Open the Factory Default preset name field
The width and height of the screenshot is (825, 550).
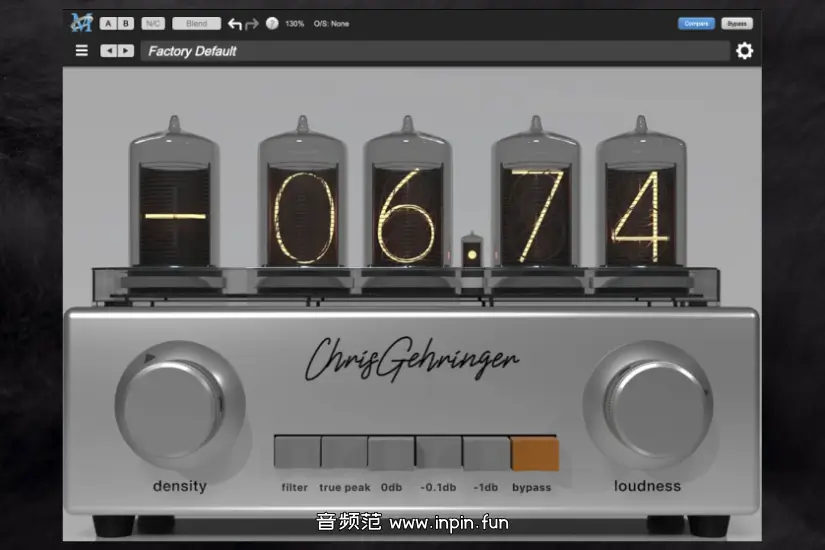[435, 51]
